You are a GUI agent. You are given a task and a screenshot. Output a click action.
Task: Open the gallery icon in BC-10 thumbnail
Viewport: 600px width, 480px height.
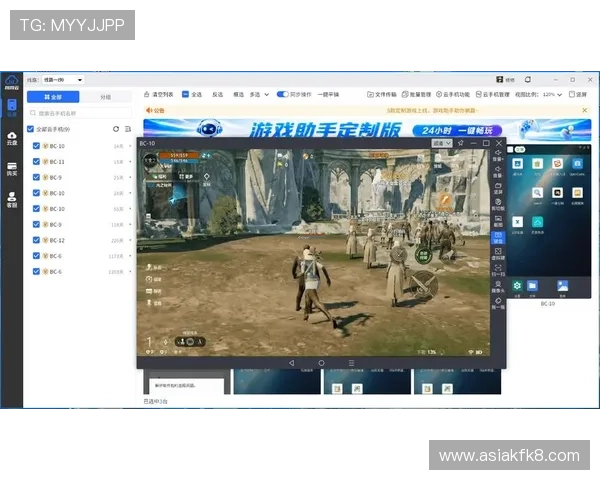562,286
